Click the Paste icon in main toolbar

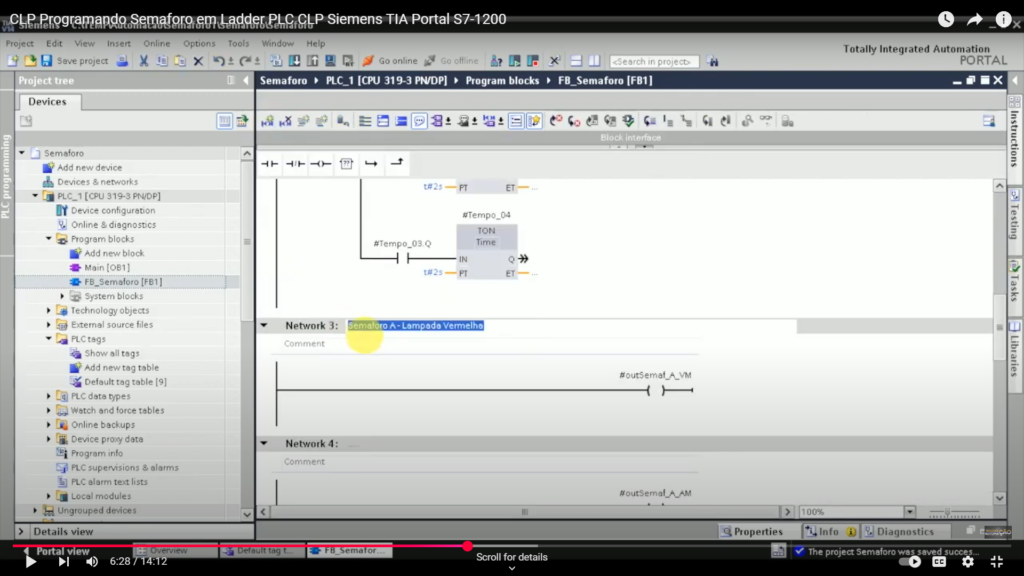tap(180, 61)
